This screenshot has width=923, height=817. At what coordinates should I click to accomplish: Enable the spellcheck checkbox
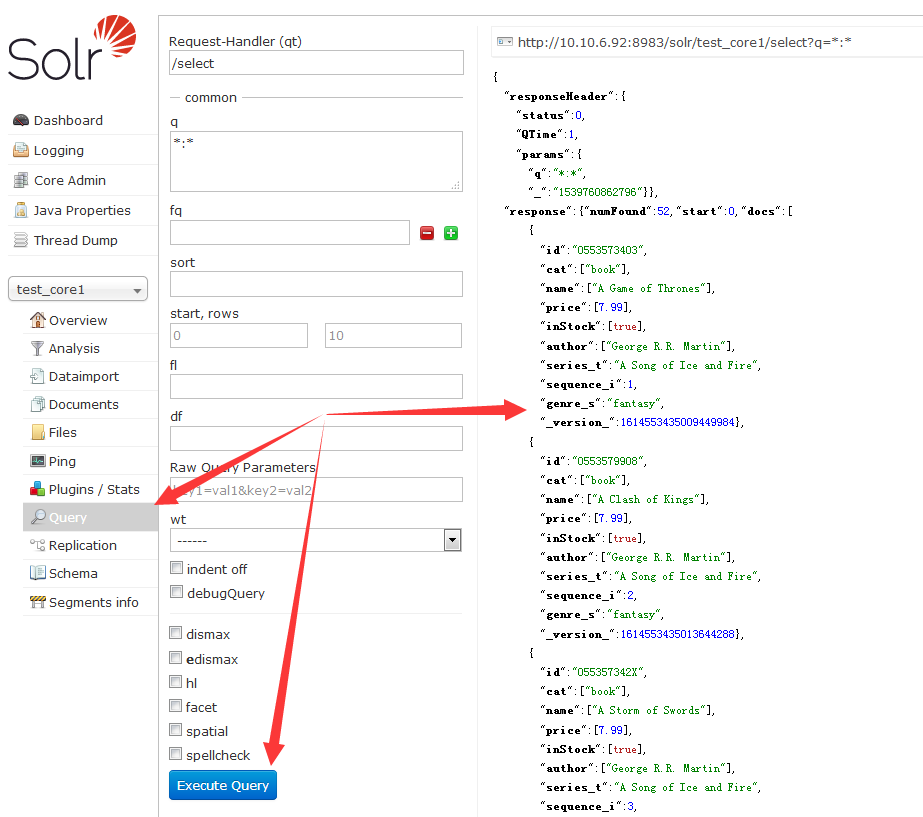[175, 755]
